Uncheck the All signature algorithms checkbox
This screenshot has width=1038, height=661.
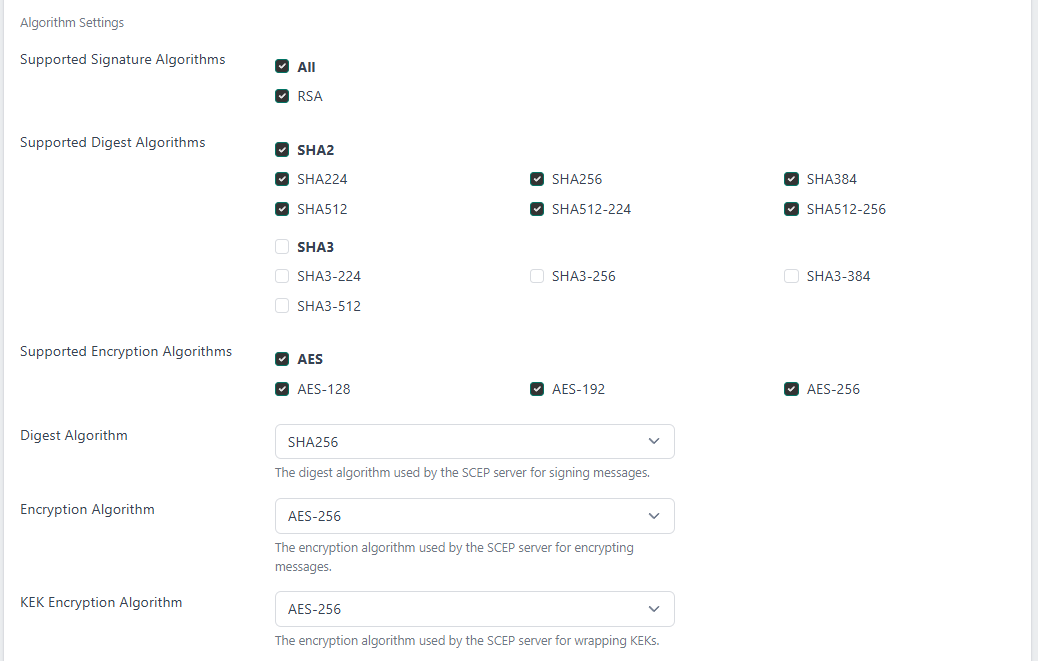[x=282, y=67]
